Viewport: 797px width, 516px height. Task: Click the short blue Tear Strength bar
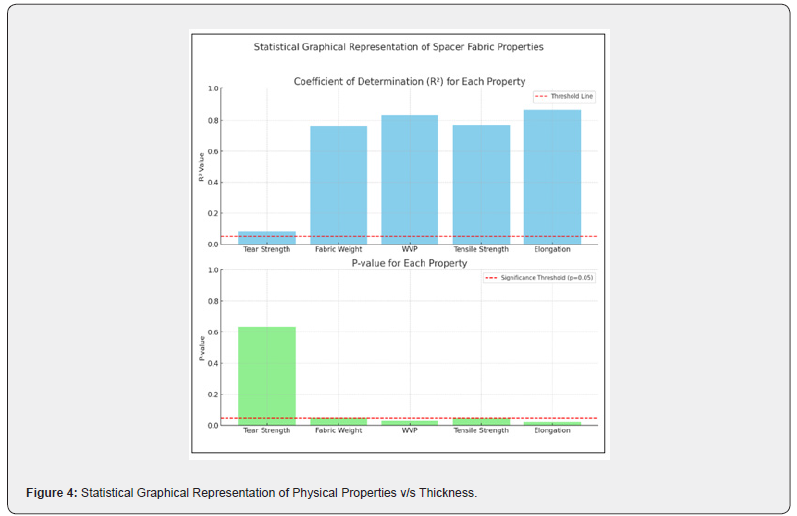point(267,238)
